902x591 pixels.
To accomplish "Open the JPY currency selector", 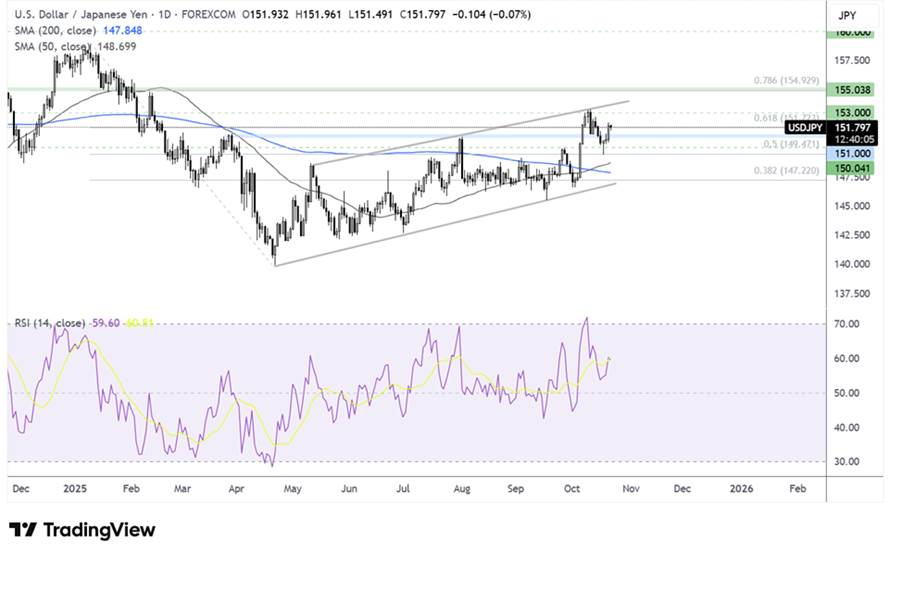I will pyautogui.click(x=846, y=15).
